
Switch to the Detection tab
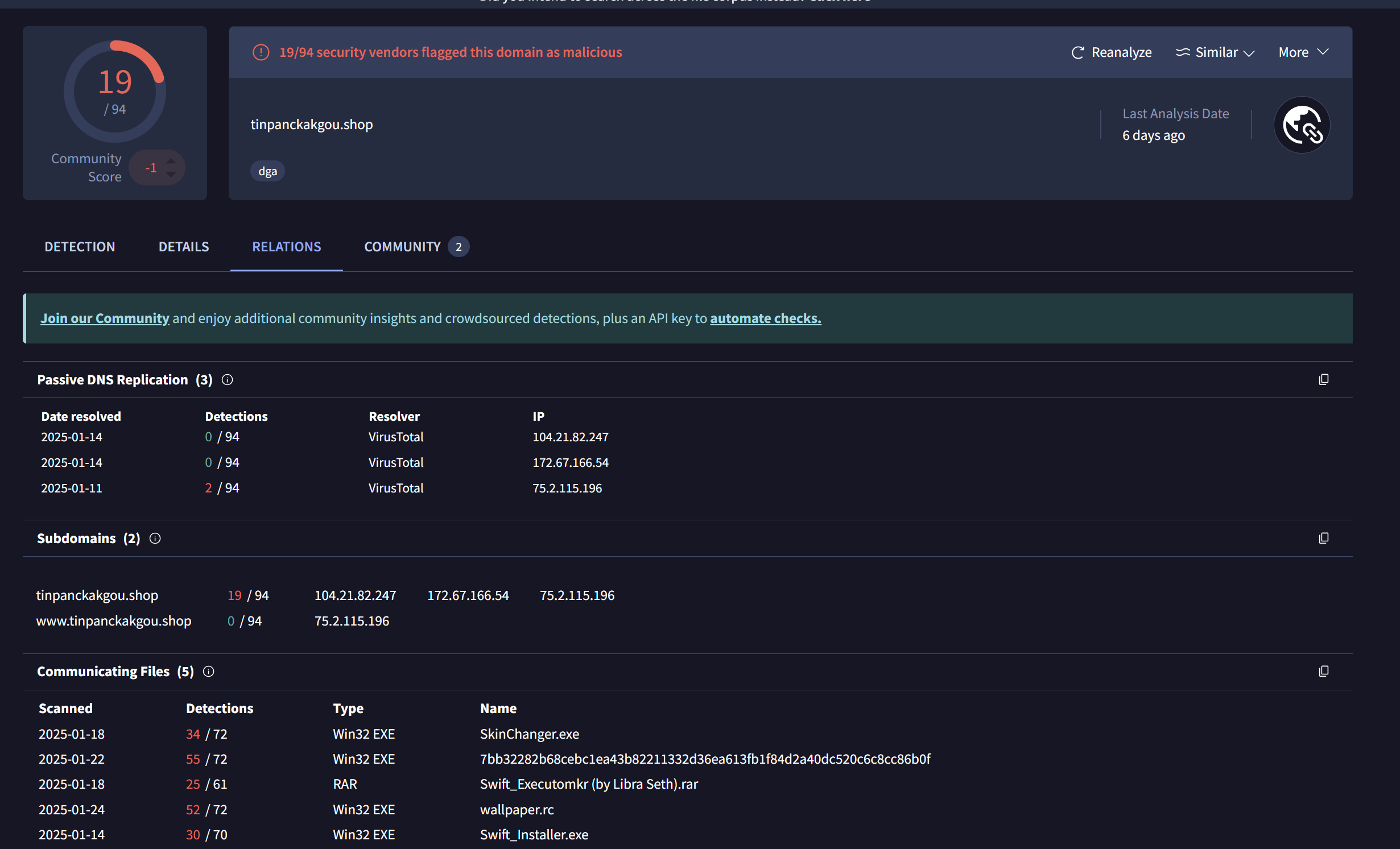(x=80, y=247)
